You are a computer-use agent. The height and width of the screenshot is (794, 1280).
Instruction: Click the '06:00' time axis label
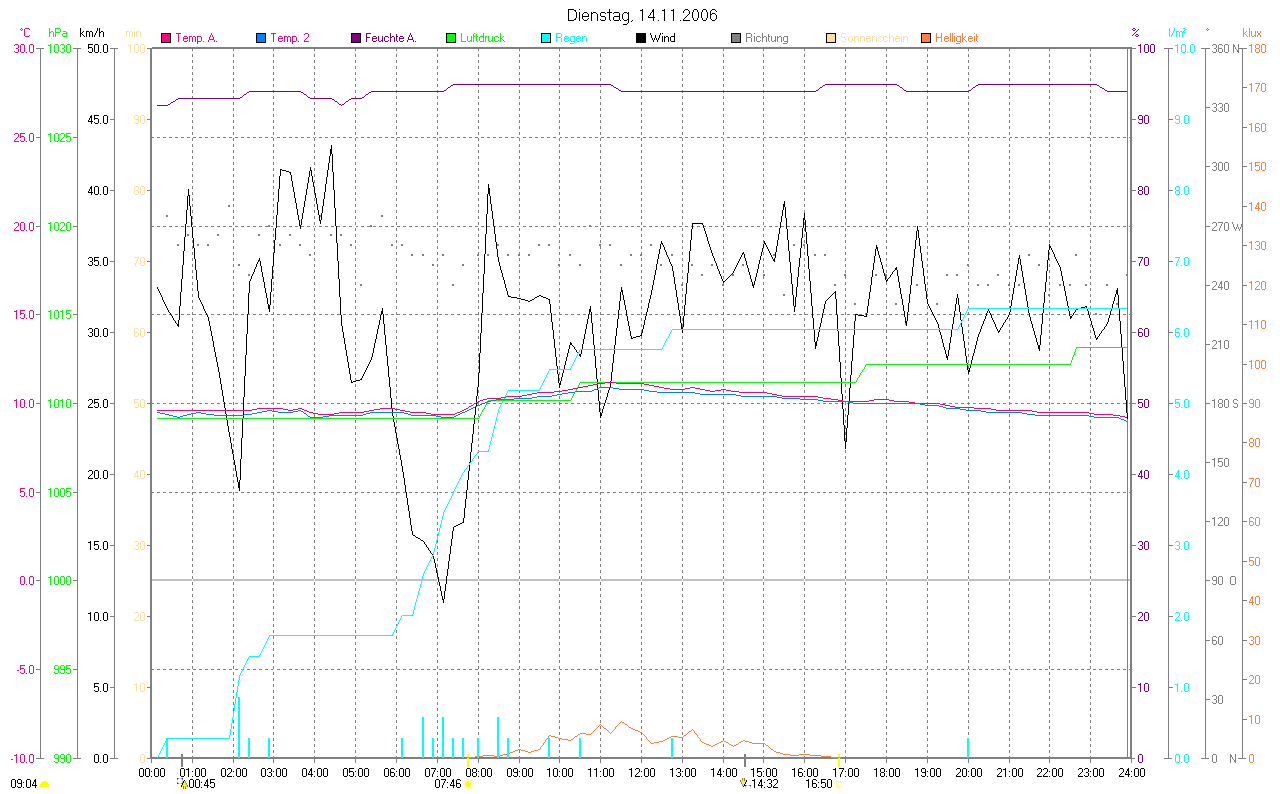click(396, 772)
